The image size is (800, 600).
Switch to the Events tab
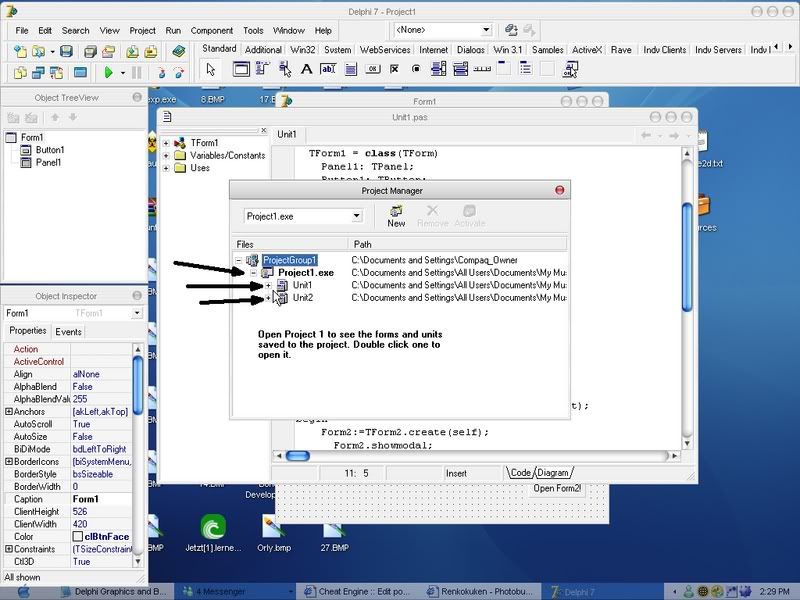[68, 331]
